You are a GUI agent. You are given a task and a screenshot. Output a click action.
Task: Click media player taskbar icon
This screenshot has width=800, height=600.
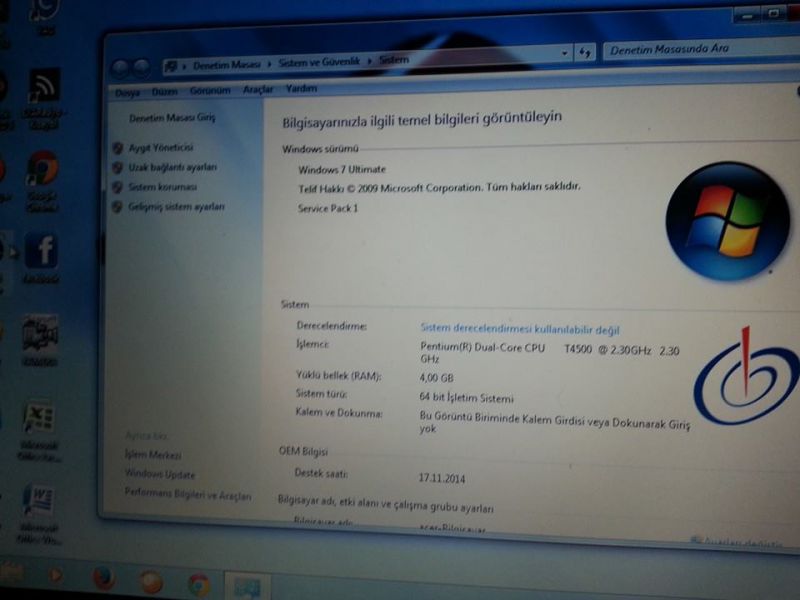click(x=55, y=576)
